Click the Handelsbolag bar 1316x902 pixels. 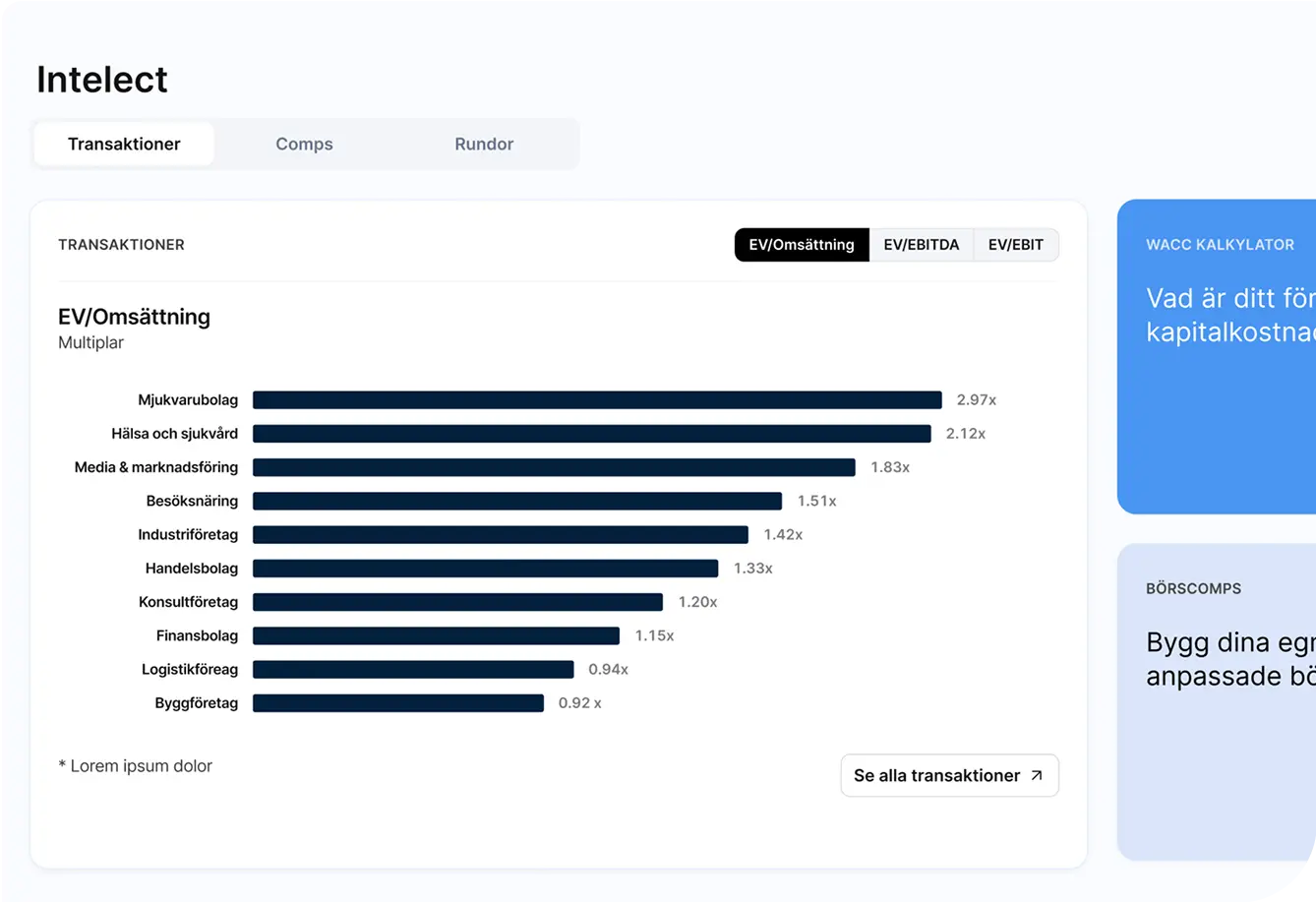[x=485, y=569]
